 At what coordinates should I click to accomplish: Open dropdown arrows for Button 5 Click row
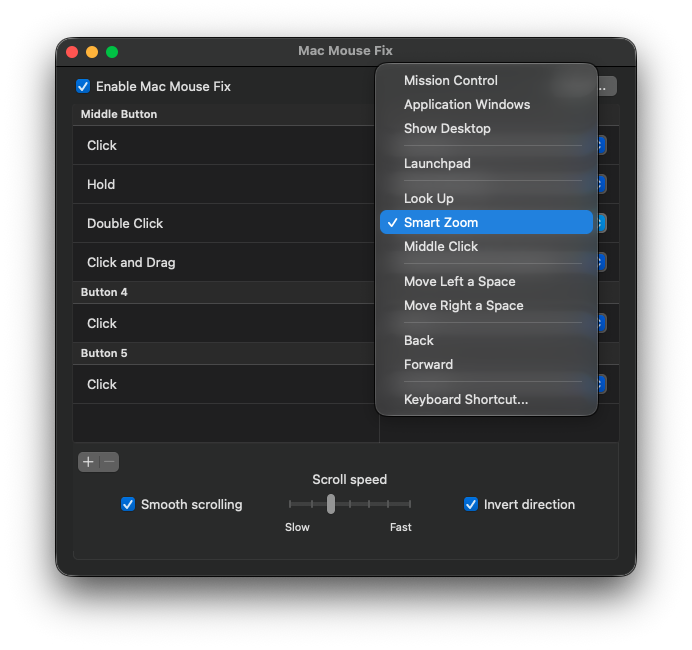(x=602, y=384)
